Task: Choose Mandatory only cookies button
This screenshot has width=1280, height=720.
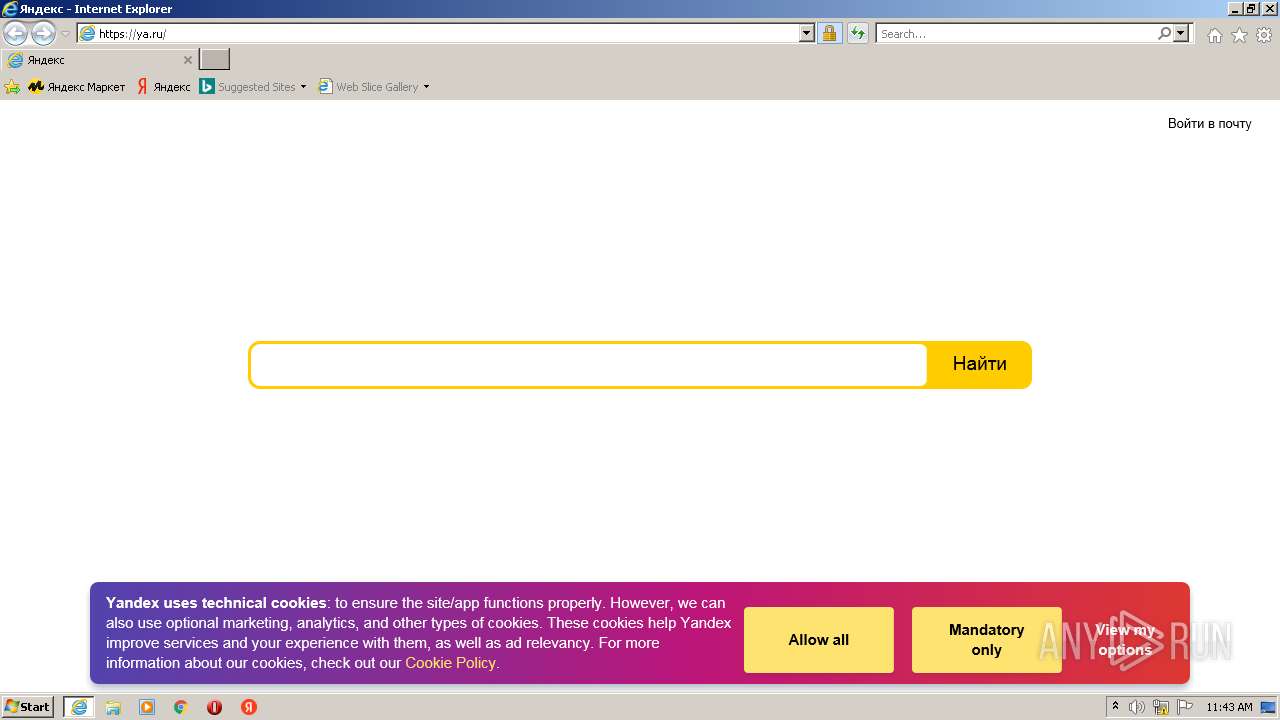Action: tap(986, 640)
